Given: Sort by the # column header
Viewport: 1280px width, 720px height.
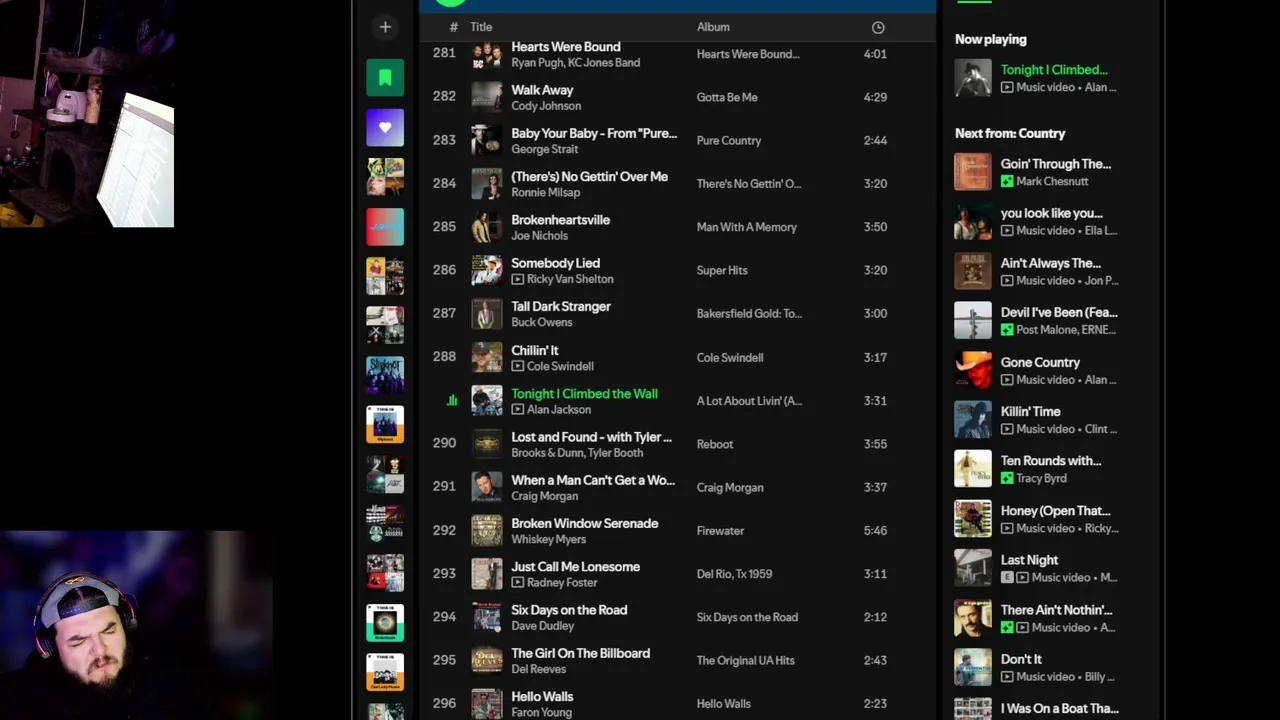Looking at the screenshot, I should point(453,27).
